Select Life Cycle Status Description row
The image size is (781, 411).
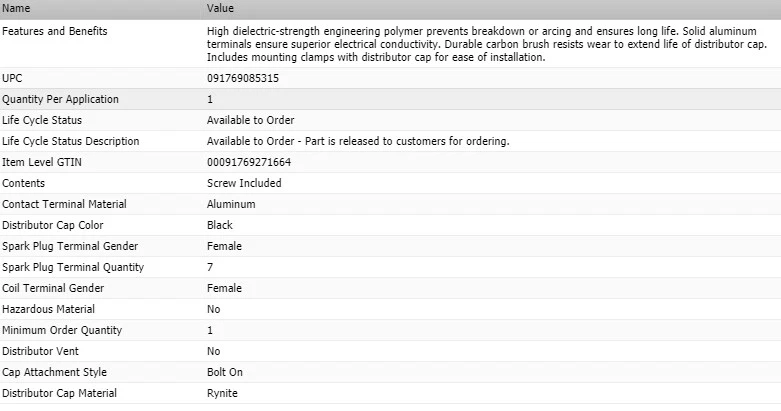(71, 141)
